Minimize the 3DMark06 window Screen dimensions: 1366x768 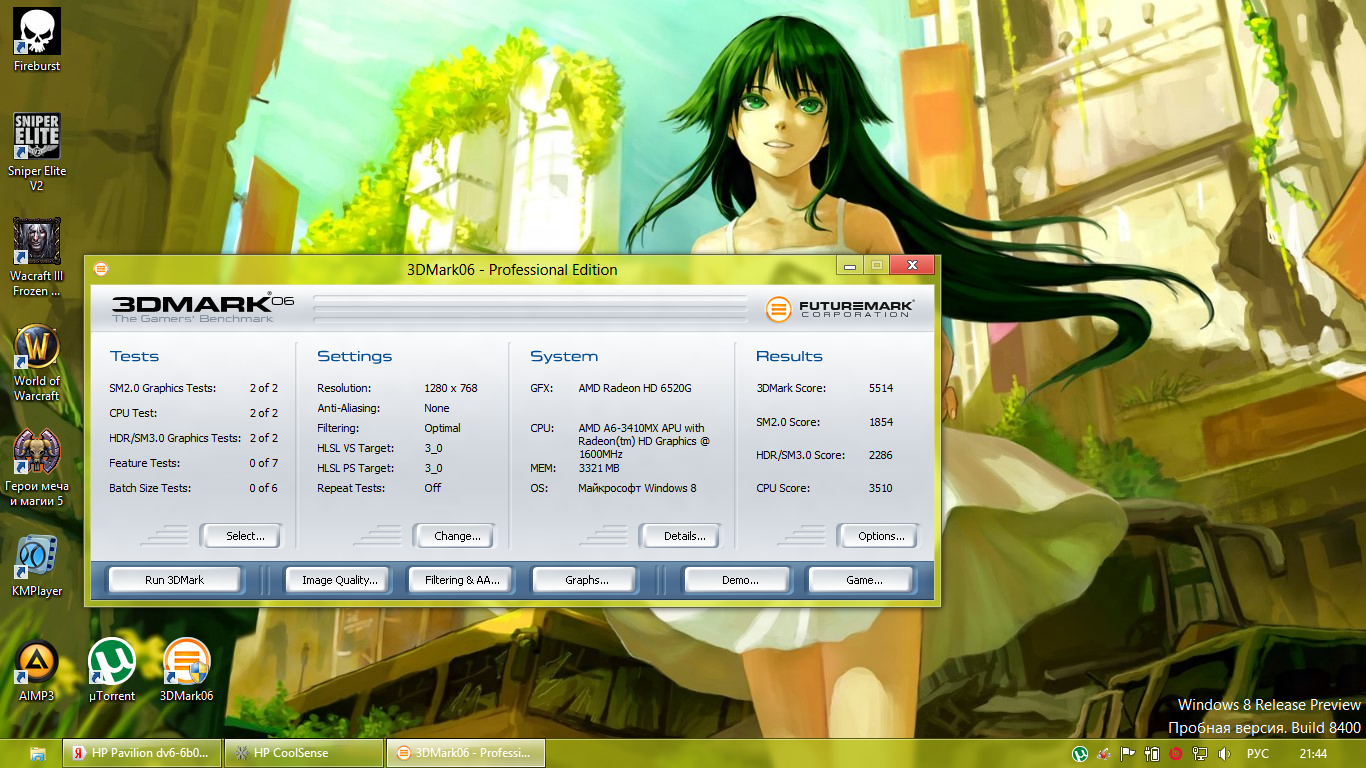[850, 266]
